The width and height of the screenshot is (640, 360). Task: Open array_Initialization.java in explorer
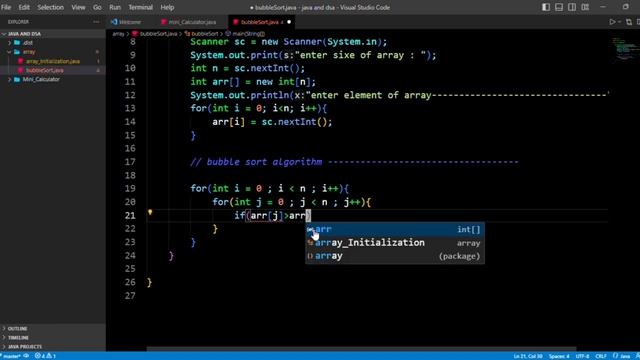(x=53, y=61)
